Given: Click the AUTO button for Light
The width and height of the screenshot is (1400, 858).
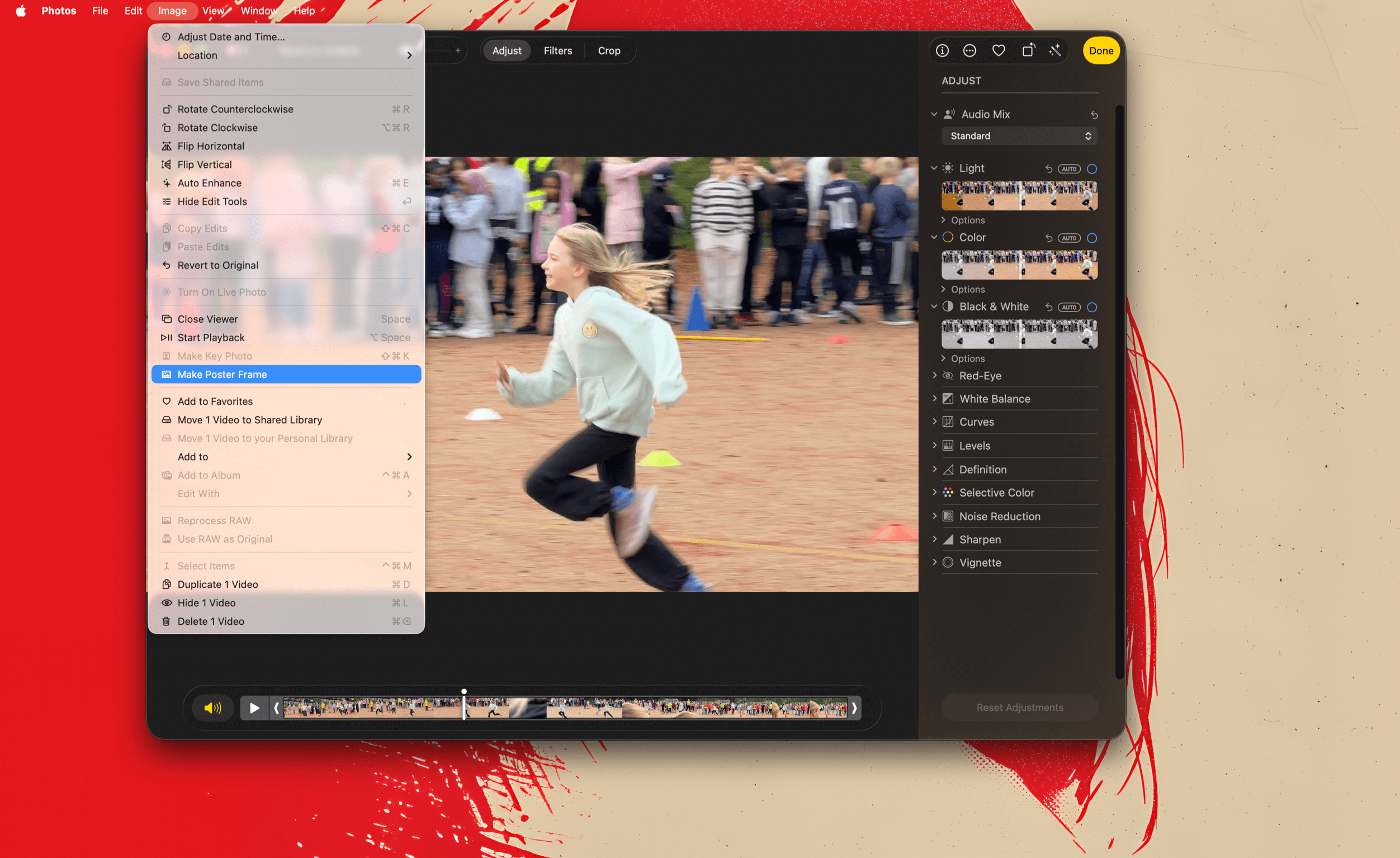Looking at the screenshot, I should coord(1069,169).
